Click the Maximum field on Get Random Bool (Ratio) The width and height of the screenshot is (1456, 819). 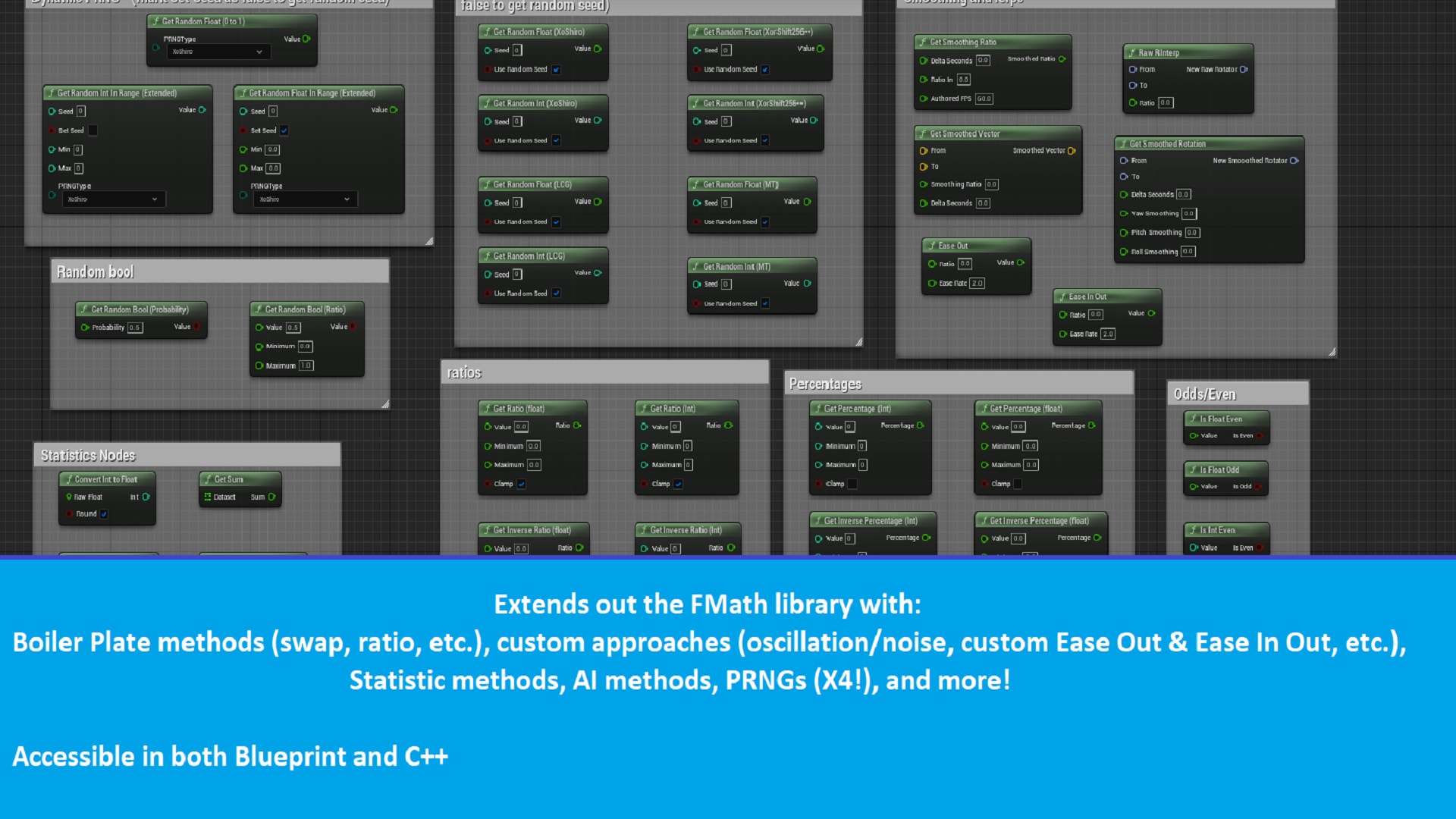coord(306,366)
